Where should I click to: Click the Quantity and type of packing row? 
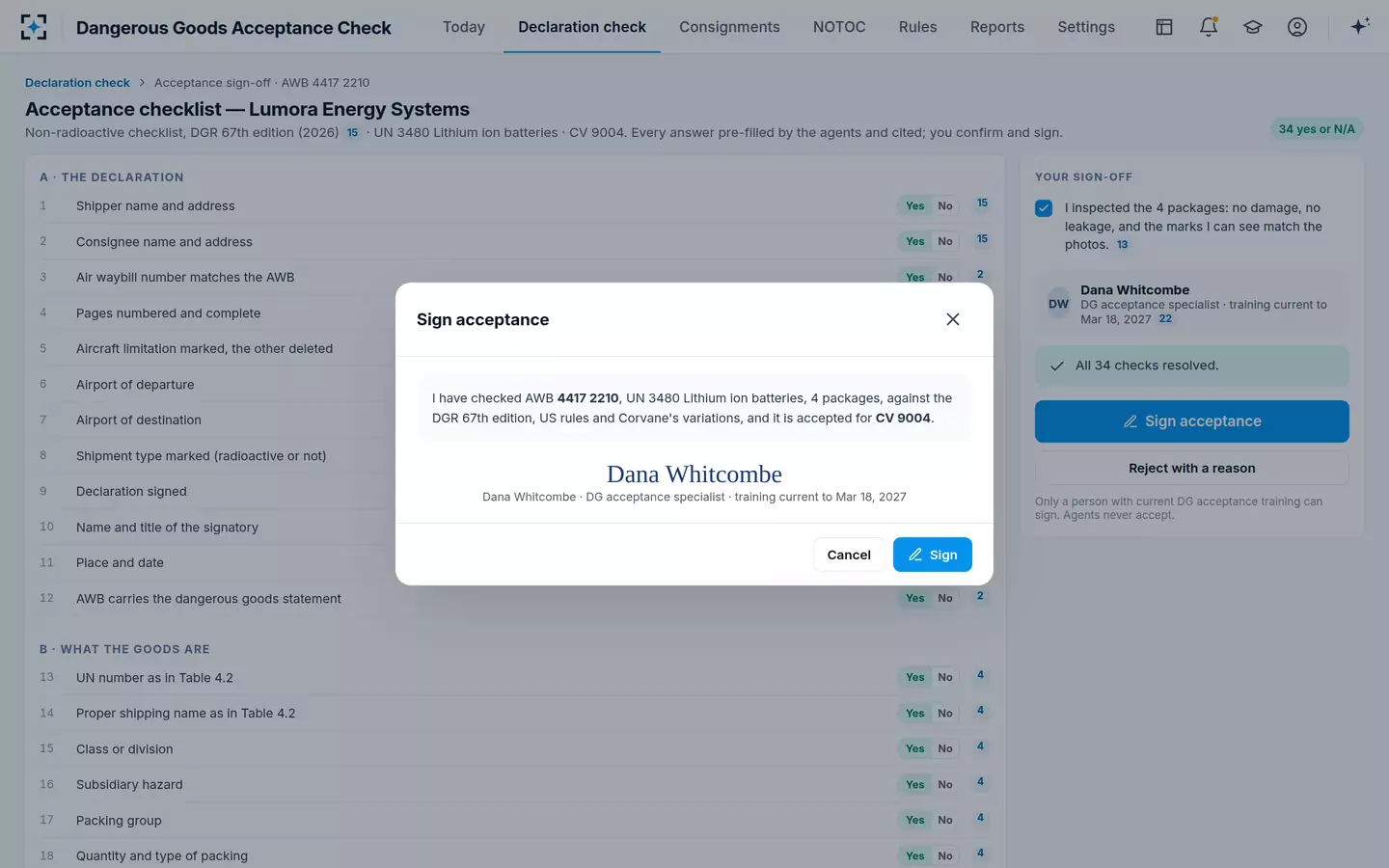515,855
